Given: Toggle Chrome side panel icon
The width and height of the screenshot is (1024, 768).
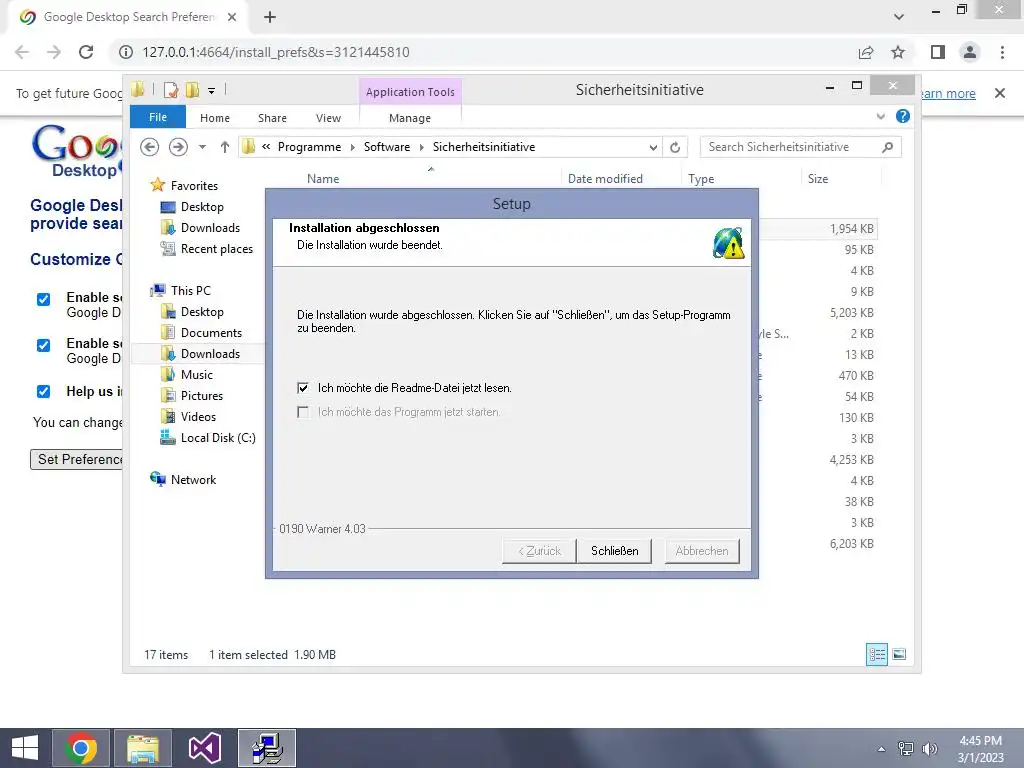Looking at the screenshot, I should [x=938, y=52].
